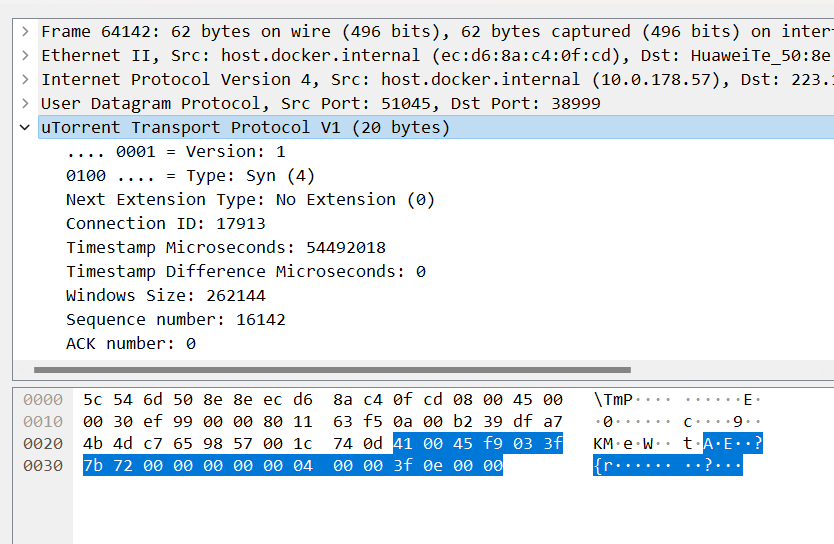Click highlighted hex byte 0e in row 0030
This screenshot has width=834, height=544.
433,466
